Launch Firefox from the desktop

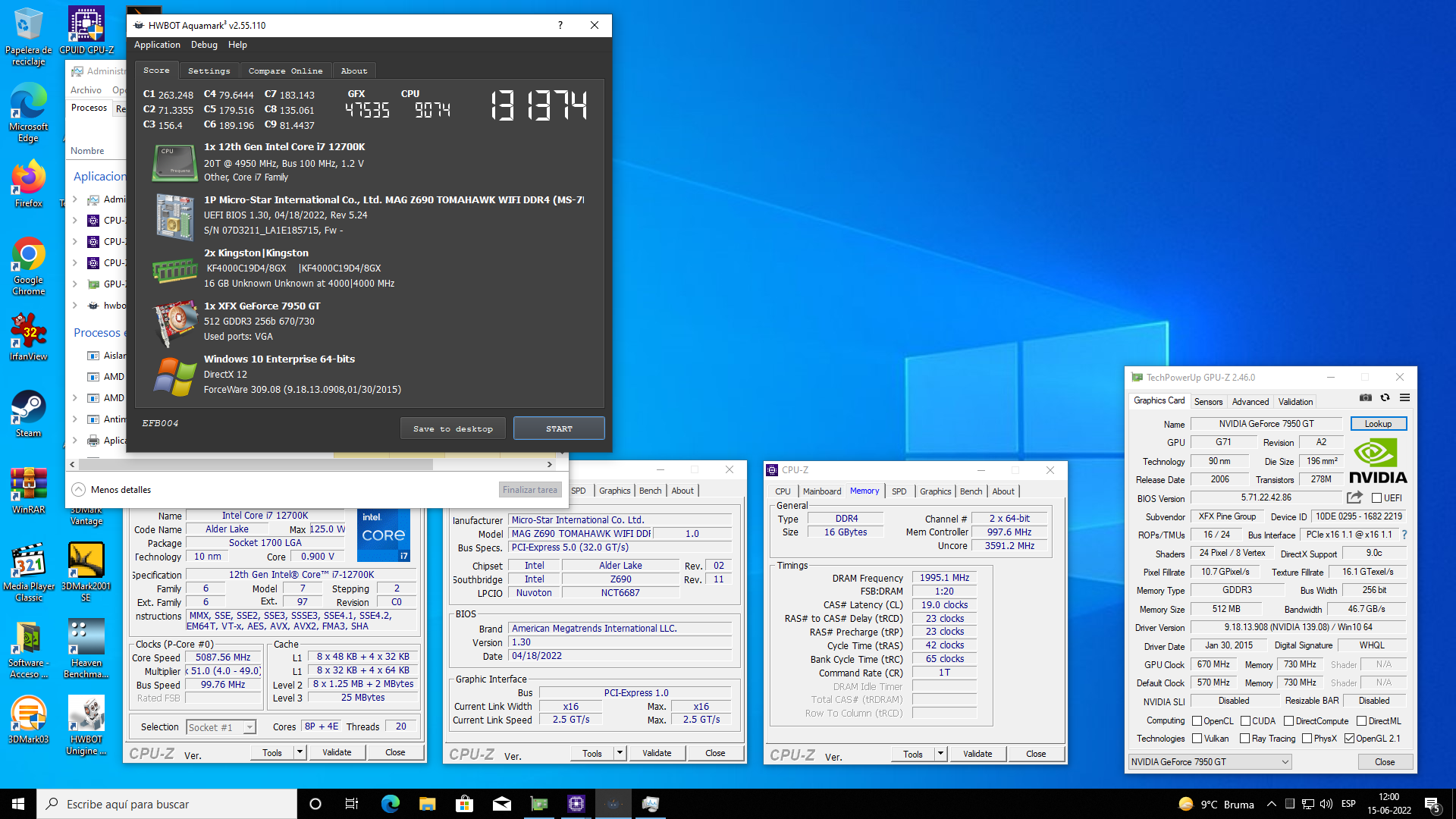(28, 183)
